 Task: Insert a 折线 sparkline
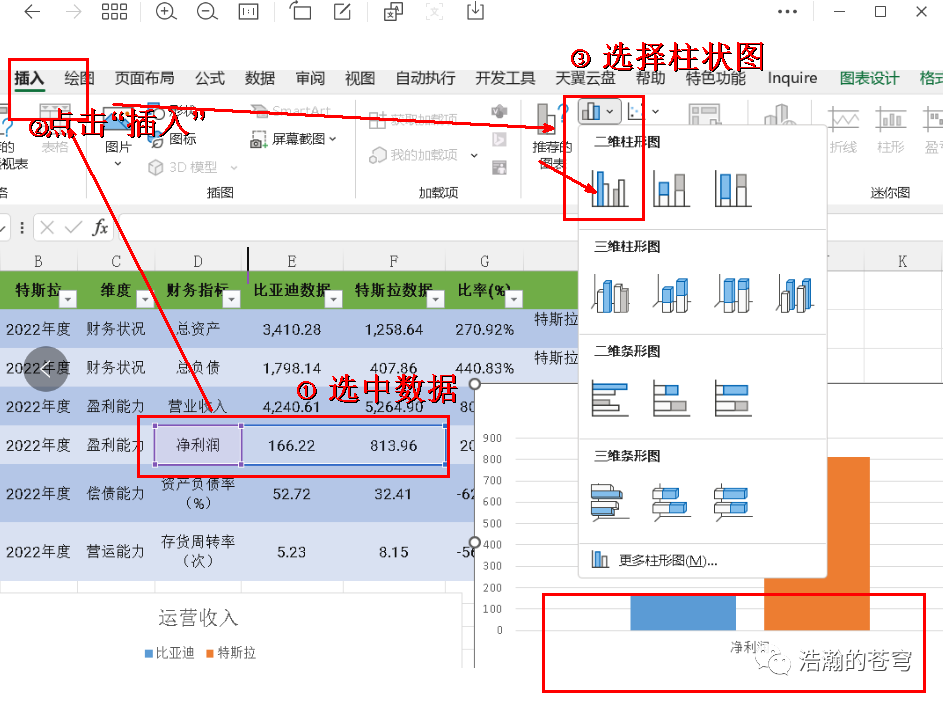point(843,129)
